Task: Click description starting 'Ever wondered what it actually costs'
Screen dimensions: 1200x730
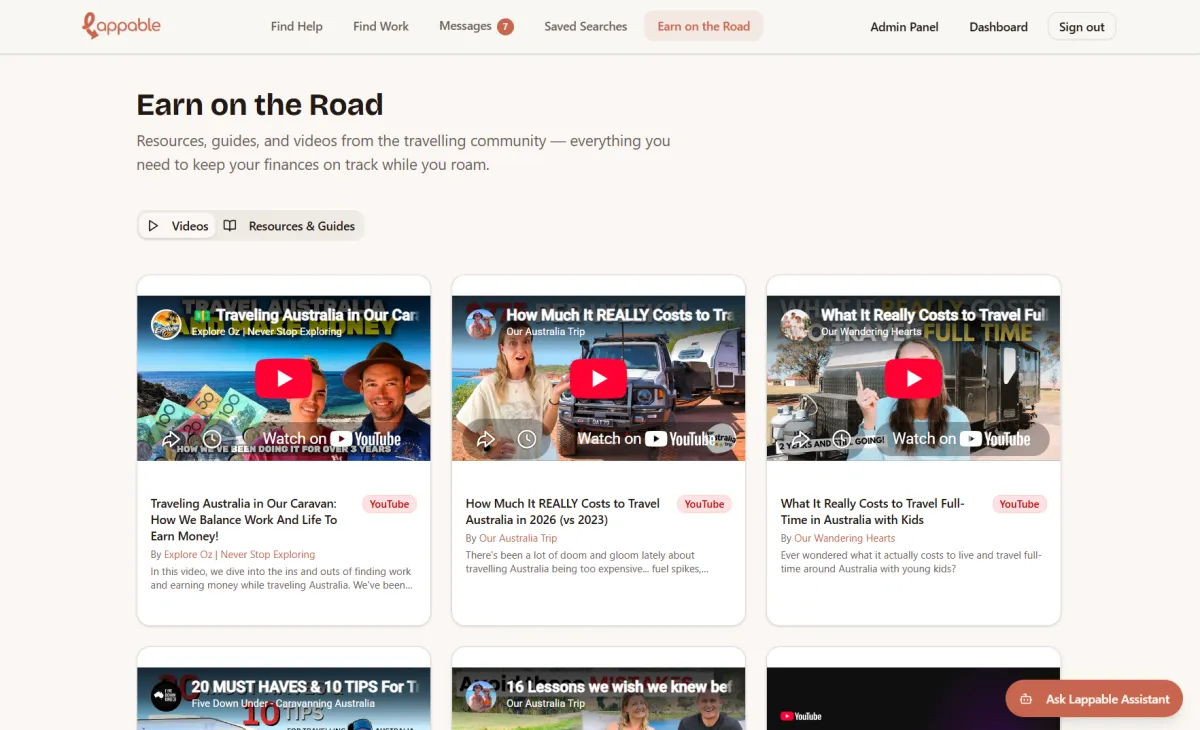Action: point(911,562)
